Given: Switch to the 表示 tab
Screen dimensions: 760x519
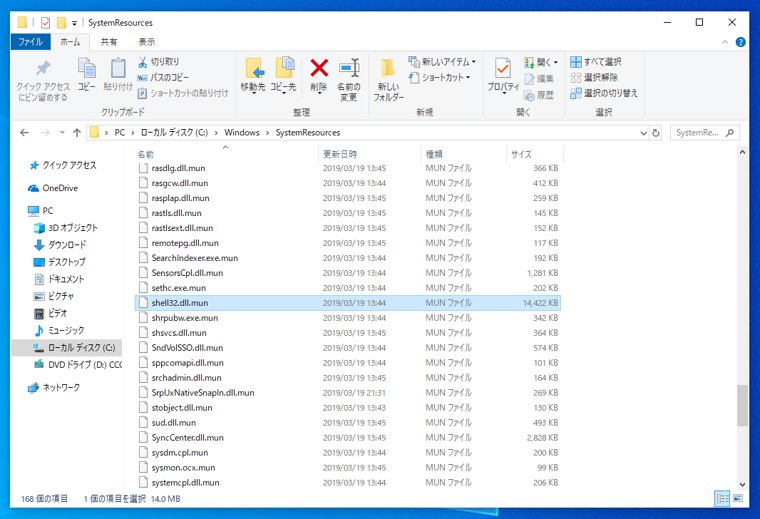Looking at the screenshot, I should (x=147, y=42).
